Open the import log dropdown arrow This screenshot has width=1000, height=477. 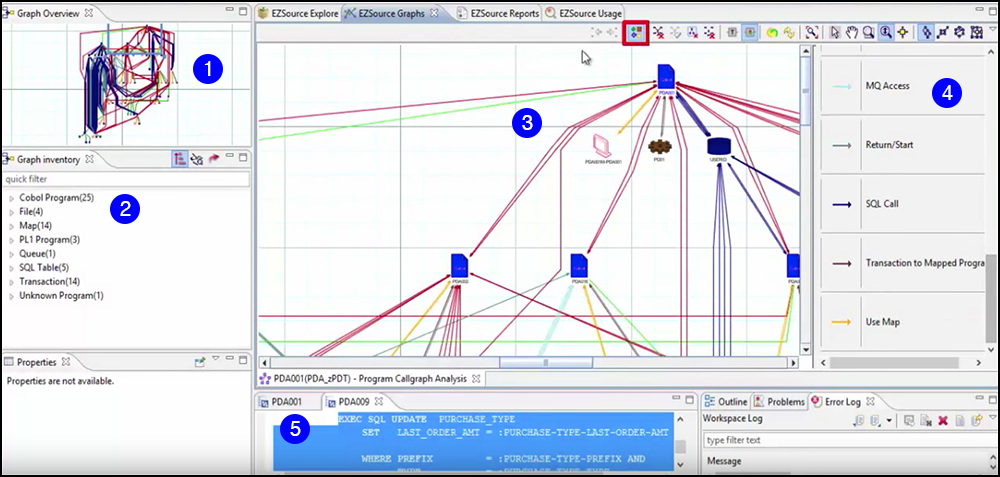pyautogui.click(x=889, y=420)
